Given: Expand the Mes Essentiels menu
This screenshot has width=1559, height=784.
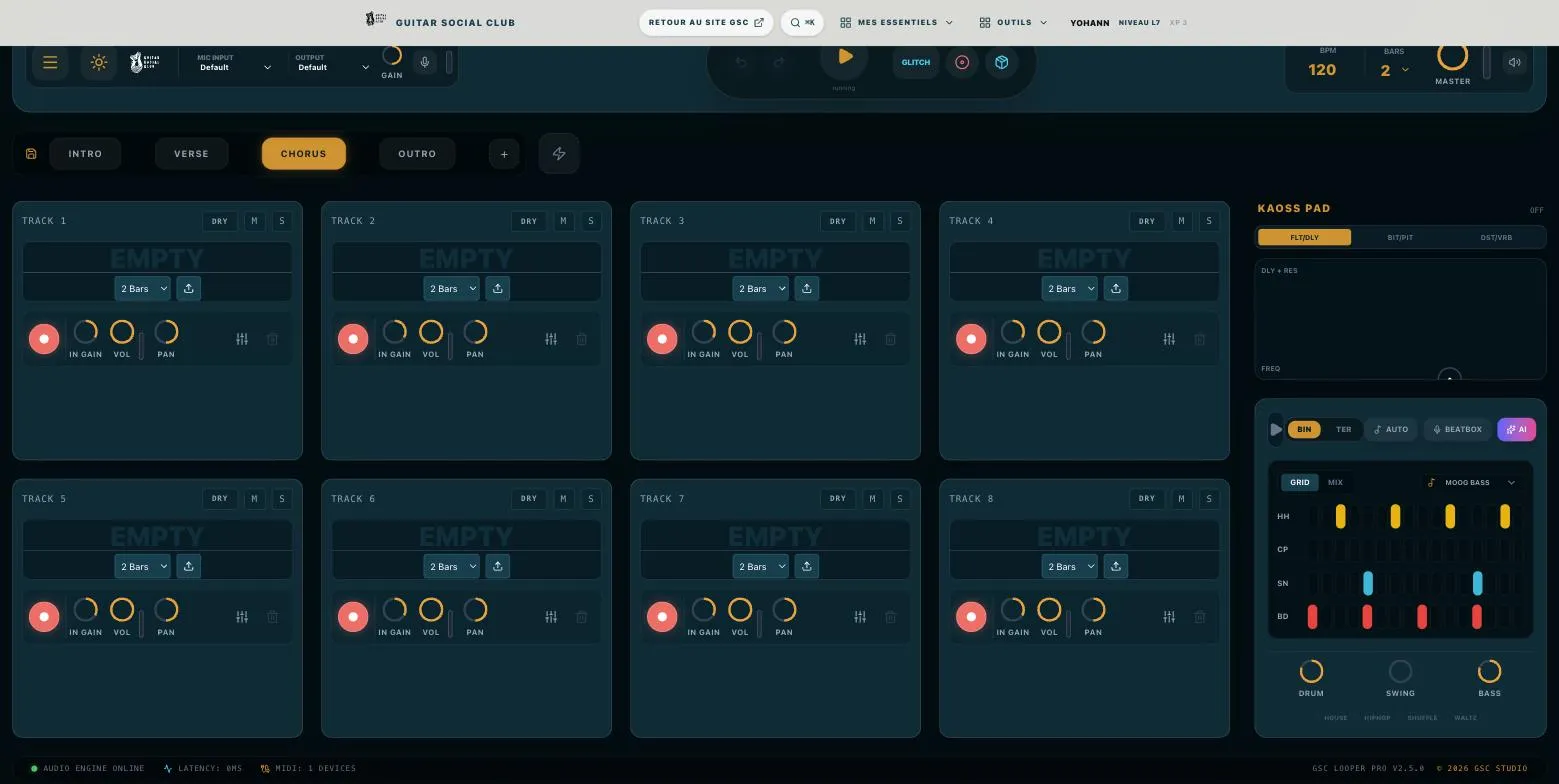Looking at the screenshot, I should (x=897, y=22).
